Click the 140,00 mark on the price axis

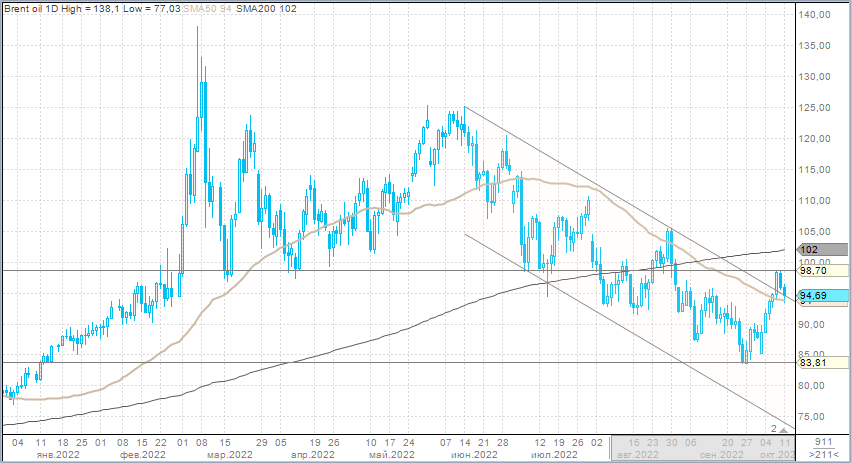(817, 15)
